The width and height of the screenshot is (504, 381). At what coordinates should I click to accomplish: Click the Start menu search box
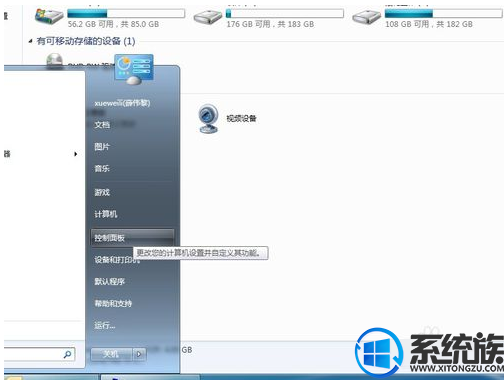click(38, 354)
